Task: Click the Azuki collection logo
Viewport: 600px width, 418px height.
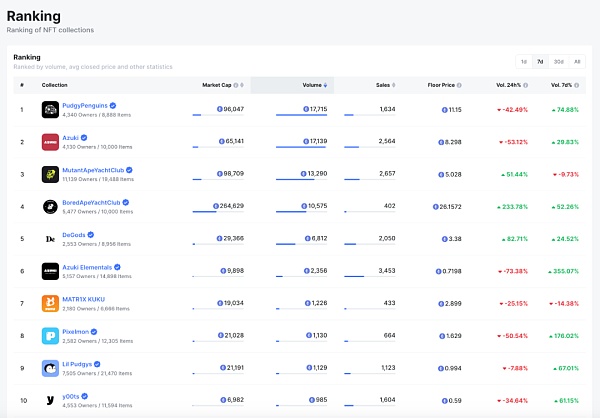Action: (50, 142)
